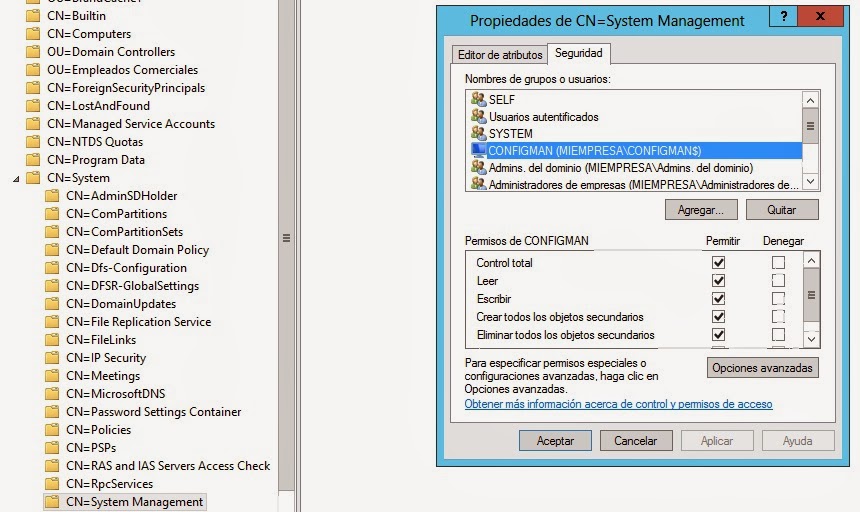Select the CONFIGMAN computer account icon
This screenshot has height=512, width=860.
[478, 150]
